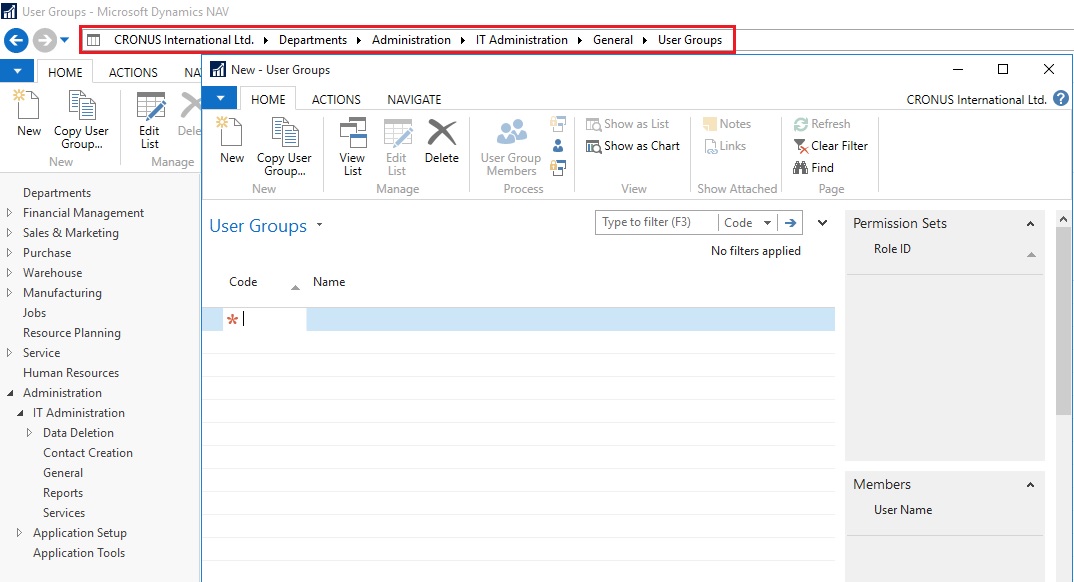Click the blue Help question mark icon
Image resolution: width=1074 pixels, height=582 pixels.
click(x=1061, y=99)
